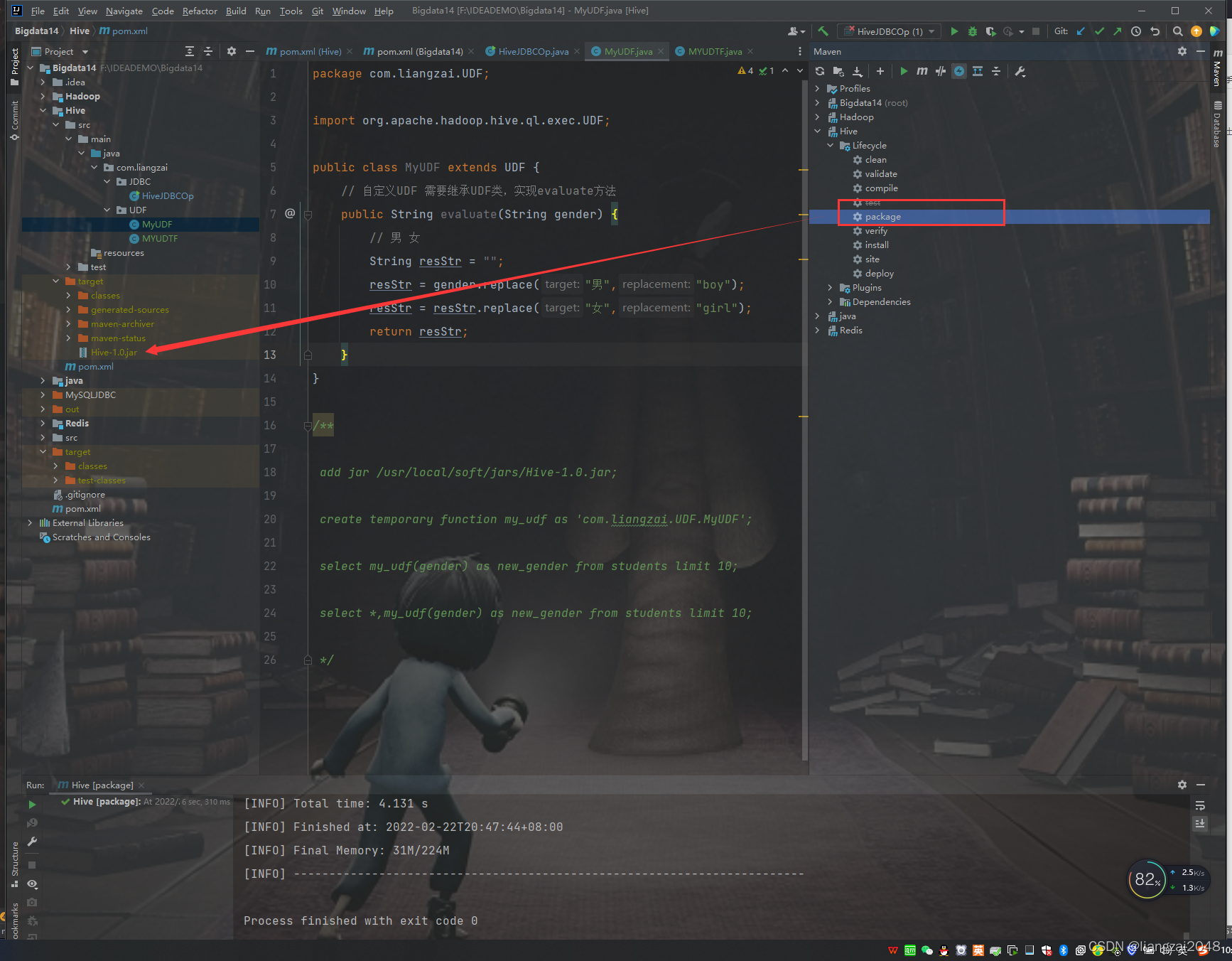Open Run panel wrench settings
1232x961 pixels.
click(32, 842)
